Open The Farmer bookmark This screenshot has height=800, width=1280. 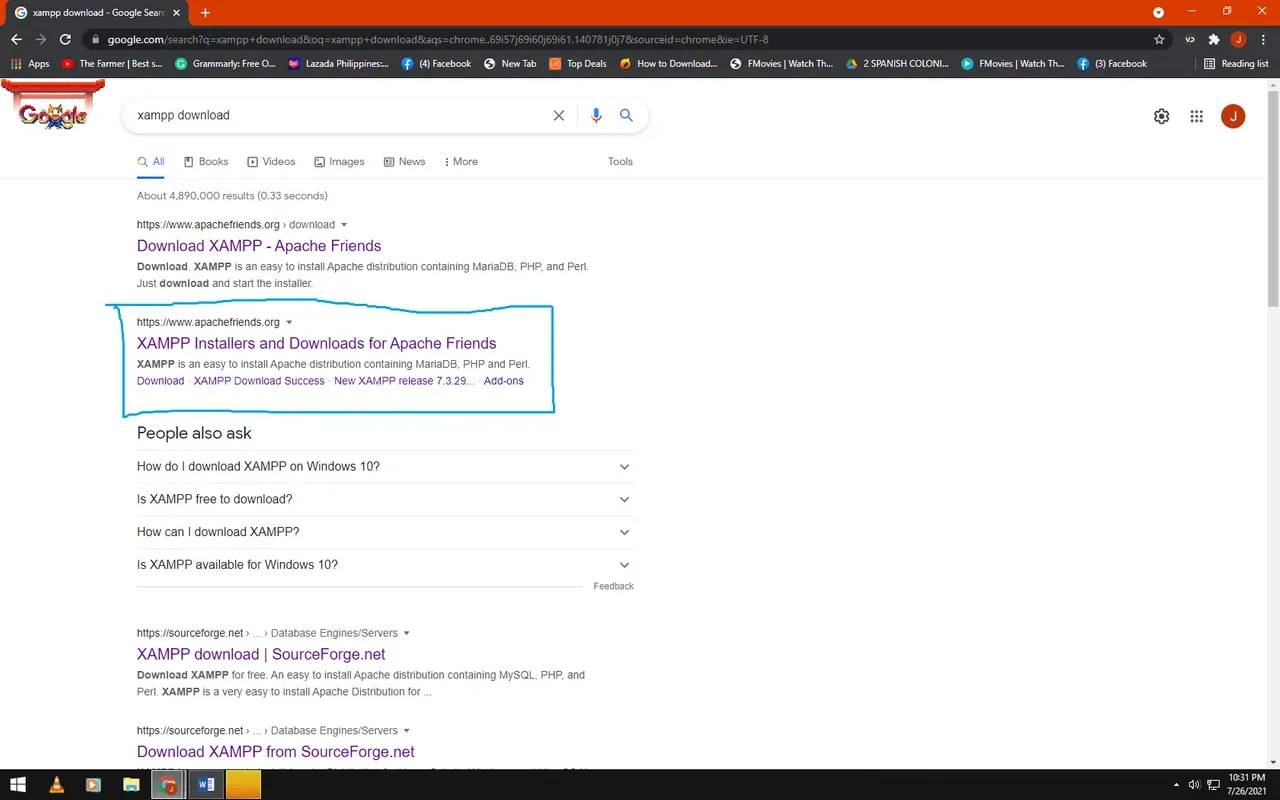click(x=112, y=63)
